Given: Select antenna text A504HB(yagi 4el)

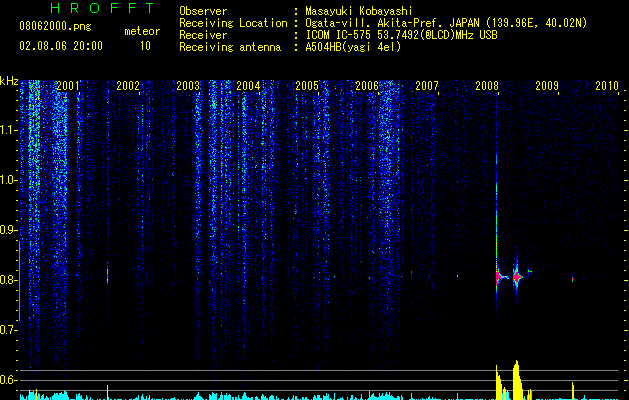Looking at the screenshot, I should pos(353,47).
